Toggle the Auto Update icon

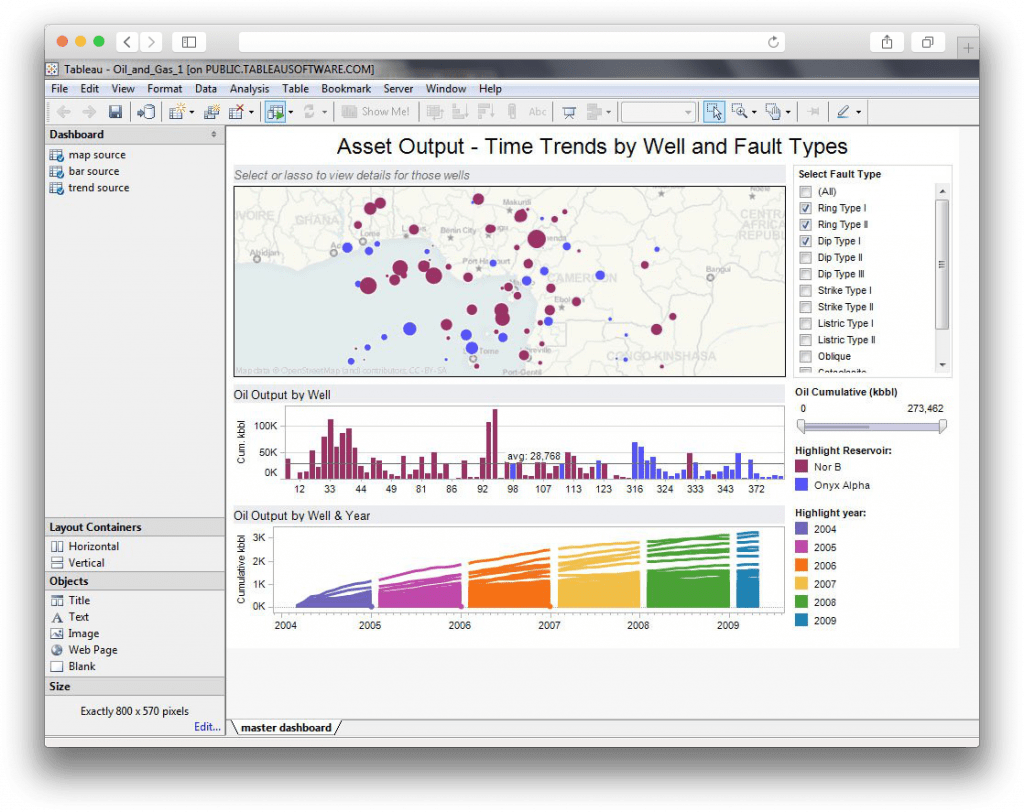tap(274, 112)
